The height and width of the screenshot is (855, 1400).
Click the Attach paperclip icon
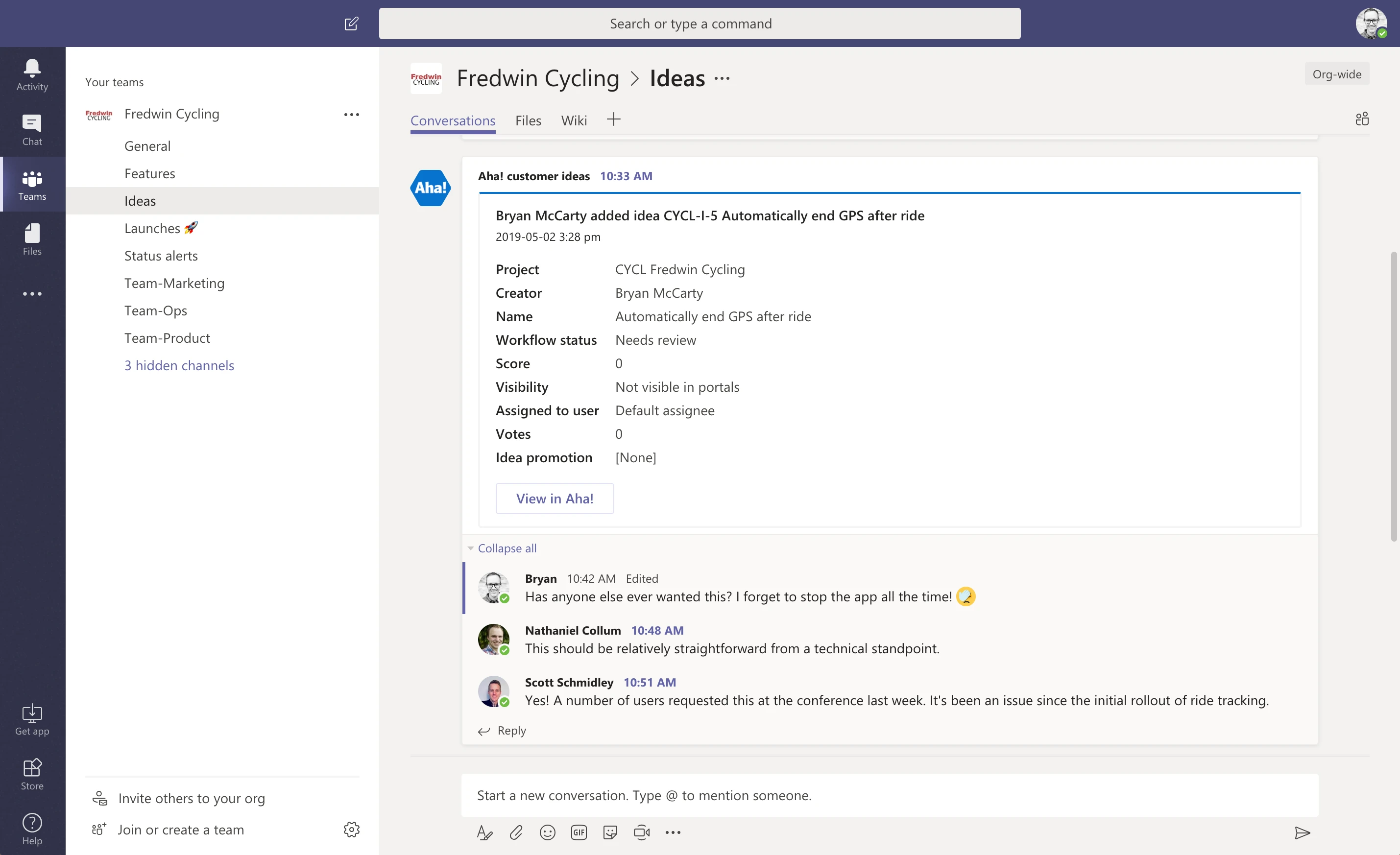coord(516,832)
